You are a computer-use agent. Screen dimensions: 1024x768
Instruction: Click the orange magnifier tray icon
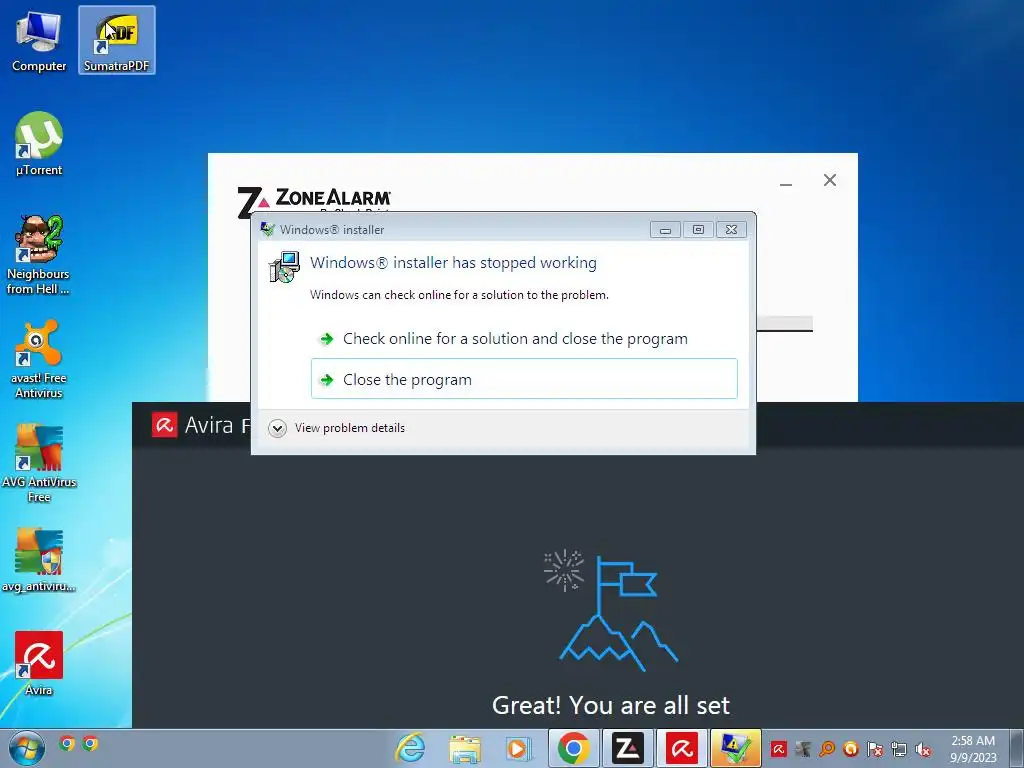point(827,749)
